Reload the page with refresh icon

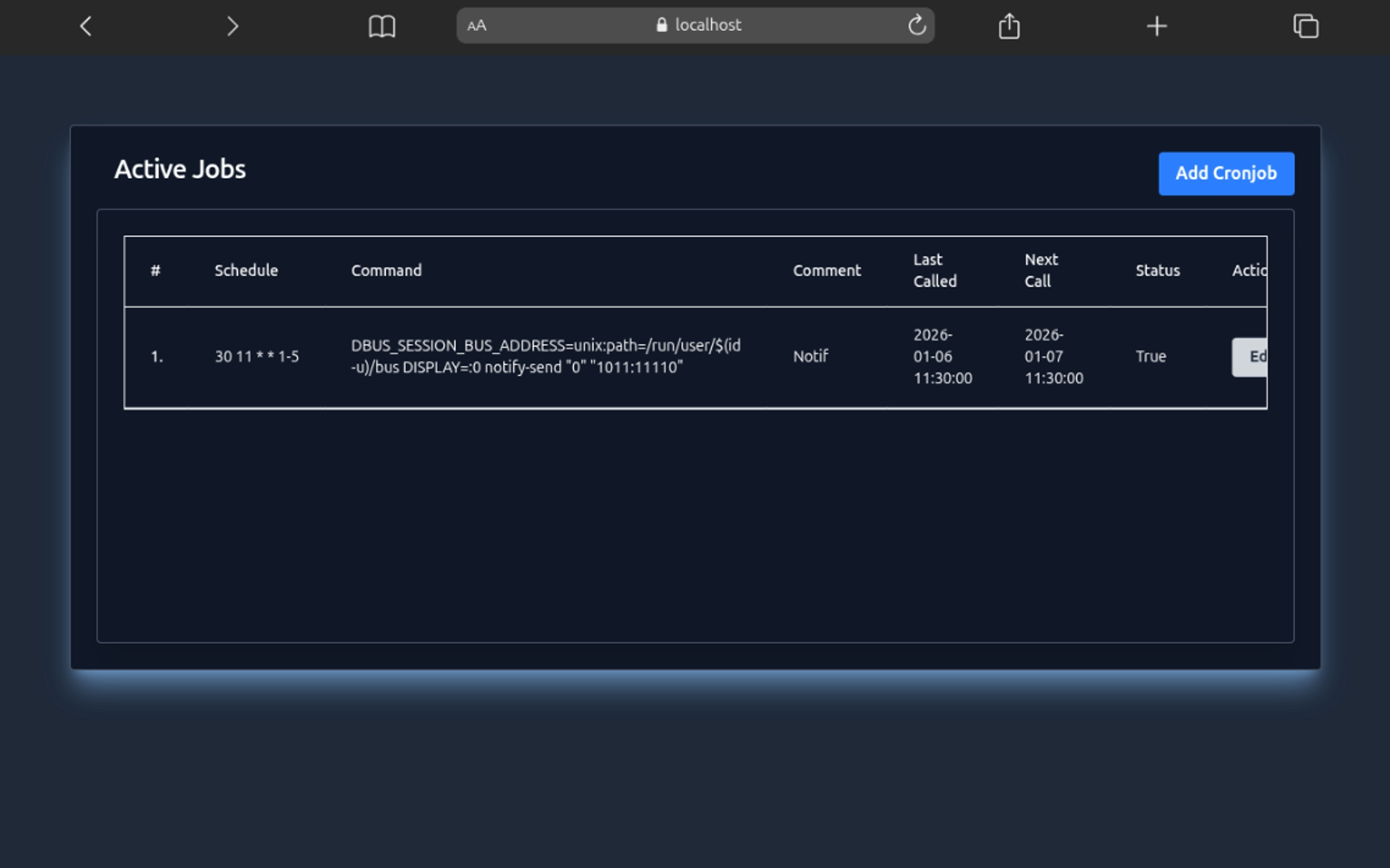tap(917, 25)
